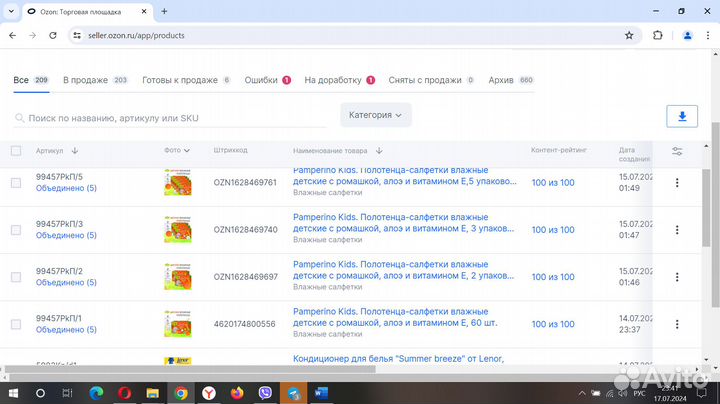Screen dimensions: 720x404
Task: Click the page vertical scrollbar
Action: pyautogui.click(x=715, y=215)
